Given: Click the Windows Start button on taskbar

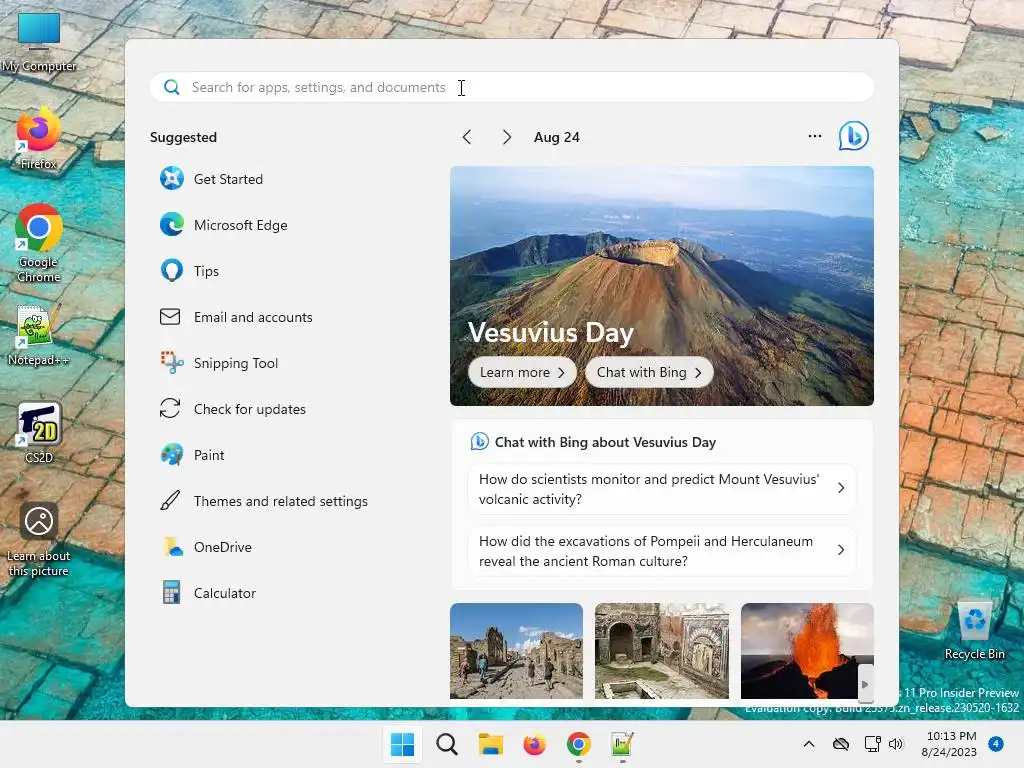Looking at the screenshot, I should tap(402, 744).
